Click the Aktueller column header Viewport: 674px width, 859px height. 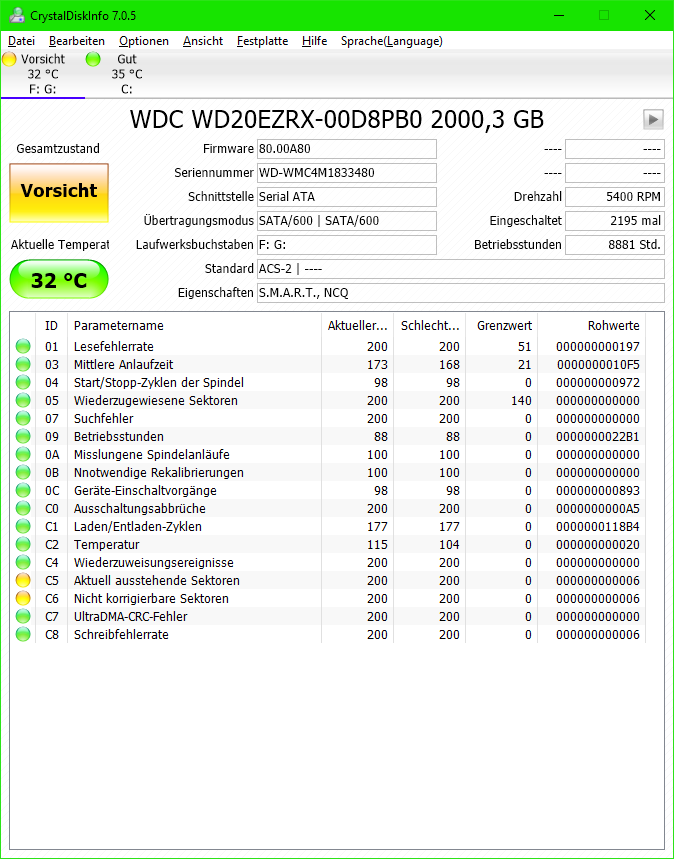click(357, 325)
